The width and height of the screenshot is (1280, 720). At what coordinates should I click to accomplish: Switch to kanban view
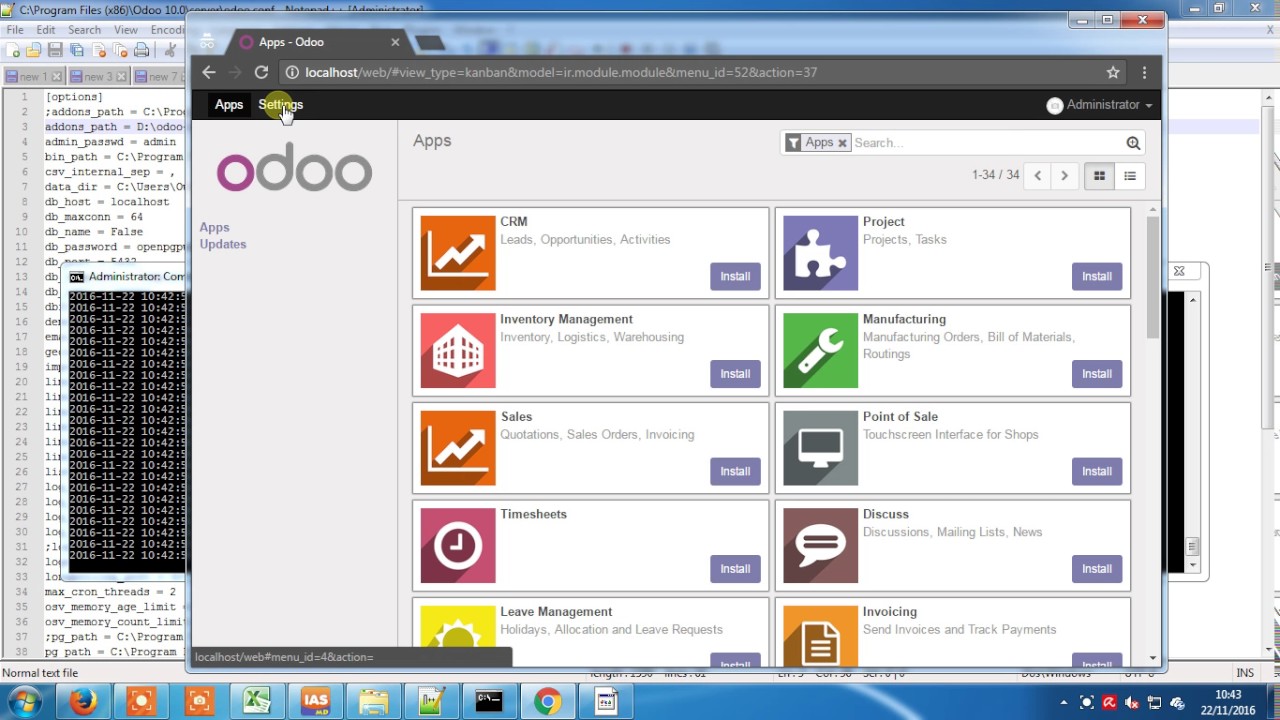pos(1099,176)
